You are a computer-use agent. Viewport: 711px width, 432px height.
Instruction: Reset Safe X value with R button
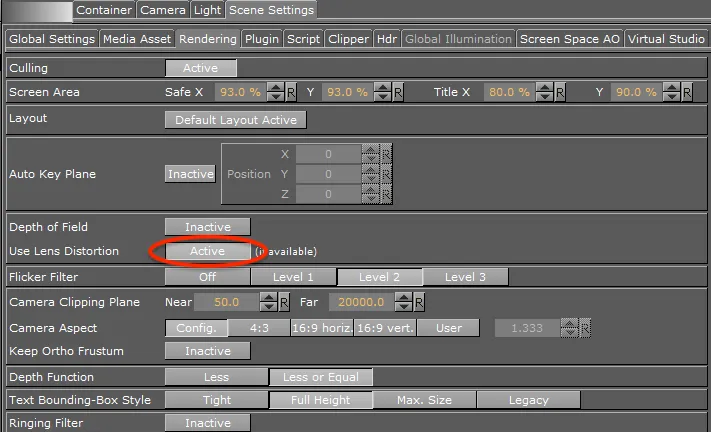pyautogui.click(x=291, y=92)
